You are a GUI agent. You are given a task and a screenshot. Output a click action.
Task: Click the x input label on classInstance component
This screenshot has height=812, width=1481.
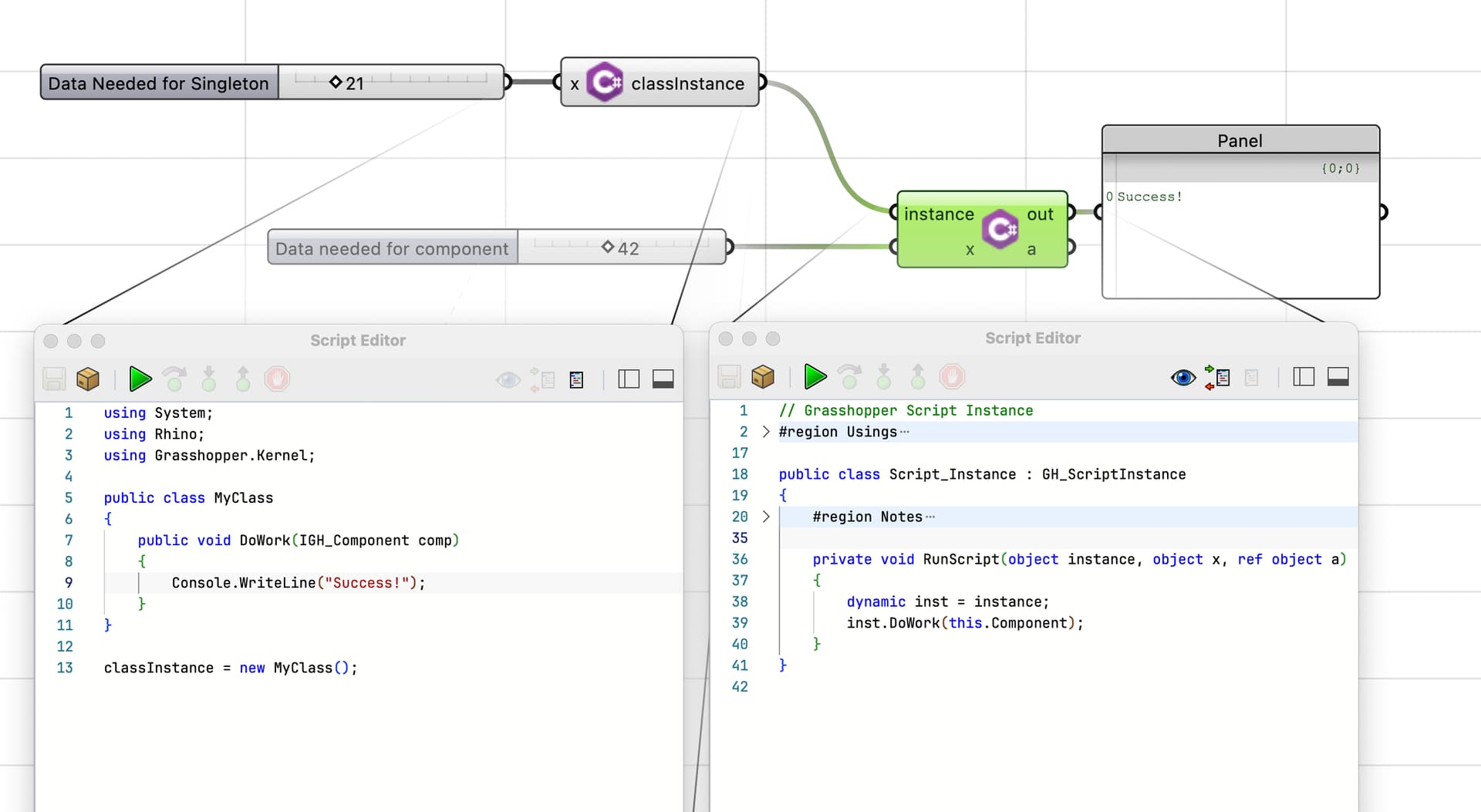coord(575,84)
